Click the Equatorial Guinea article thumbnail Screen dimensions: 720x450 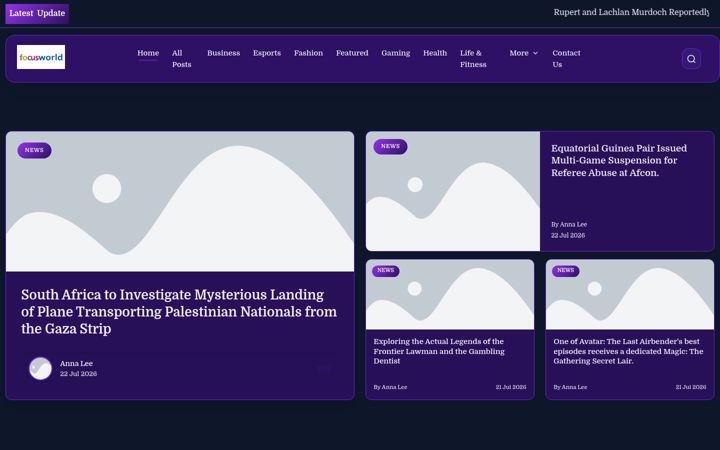[x=453, y=191]
